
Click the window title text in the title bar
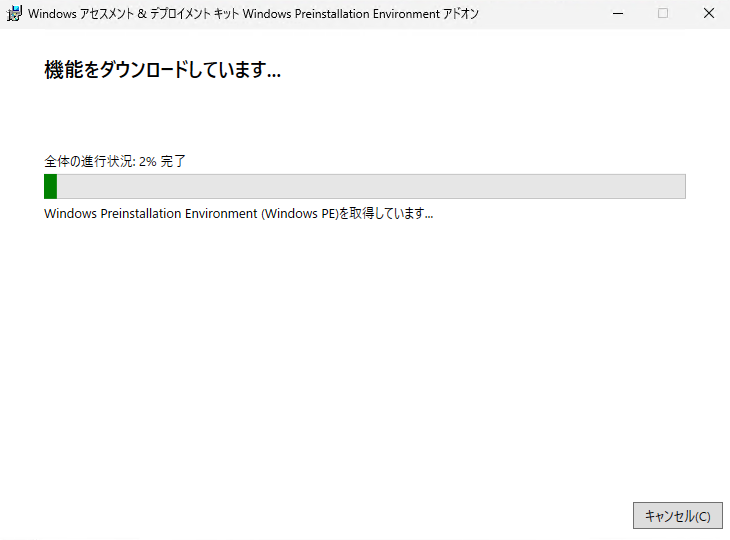253,14
